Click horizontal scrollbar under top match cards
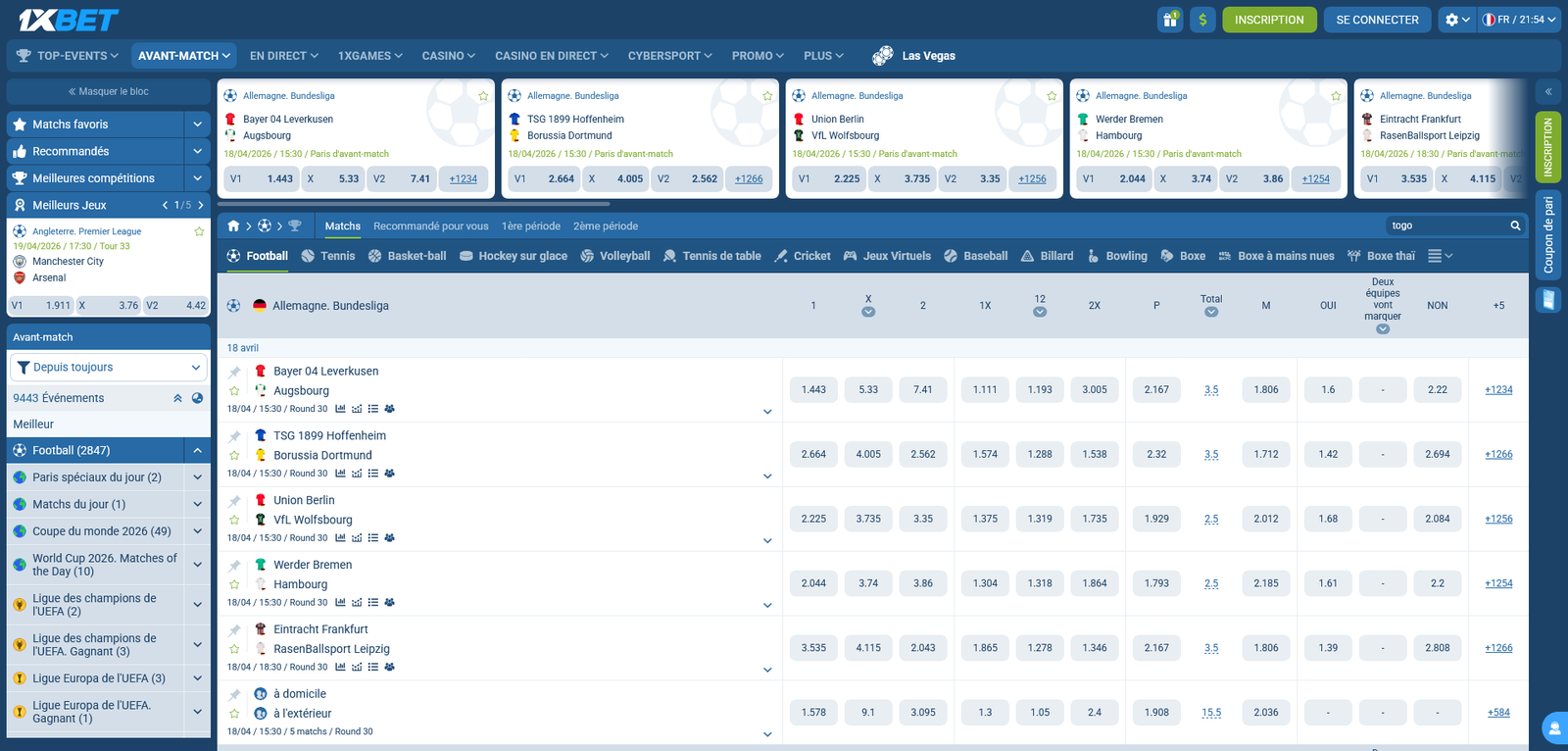 [414, 204]
